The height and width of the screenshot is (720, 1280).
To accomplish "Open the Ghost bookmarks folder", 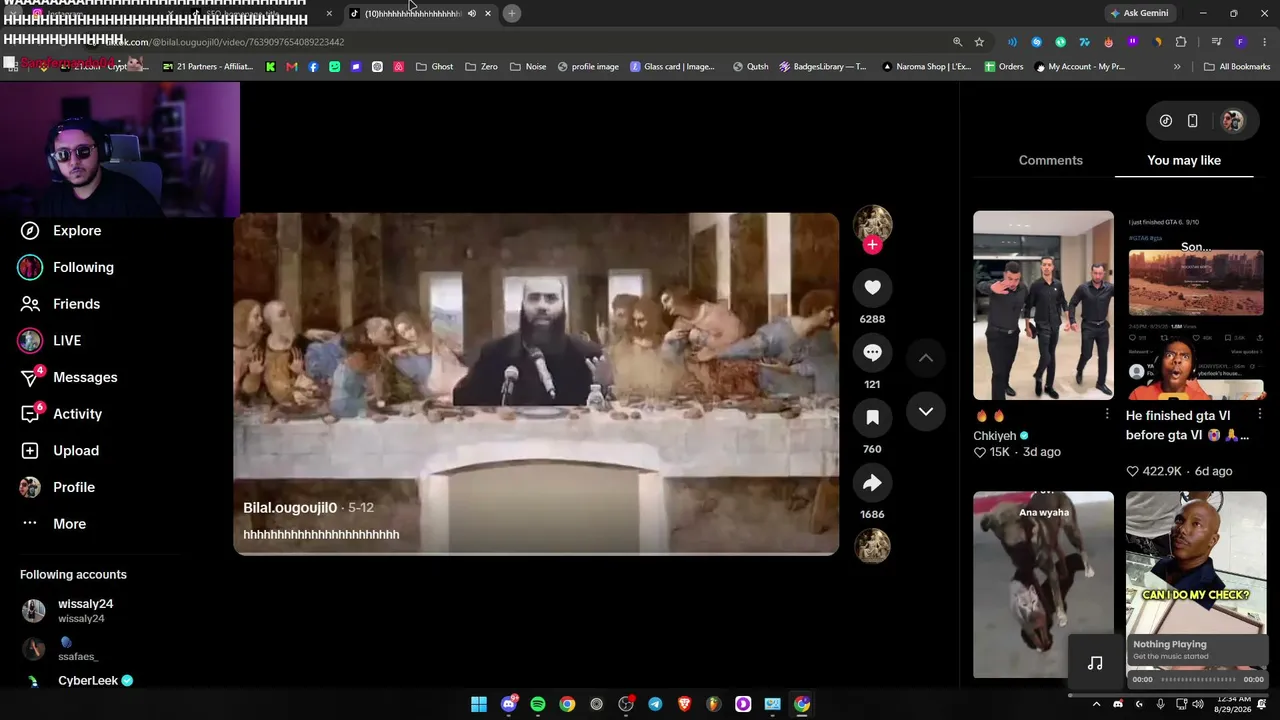I will (x=435, y=67).
